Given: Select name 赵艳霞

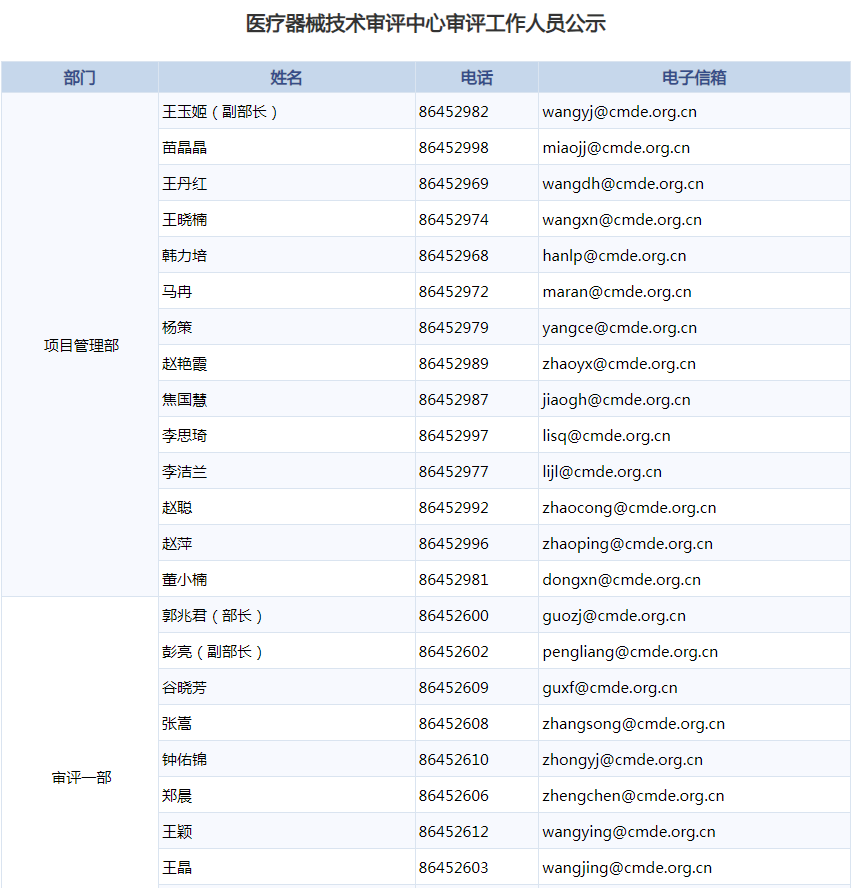Looking at the screenshot, I should [x=185, y=364].
